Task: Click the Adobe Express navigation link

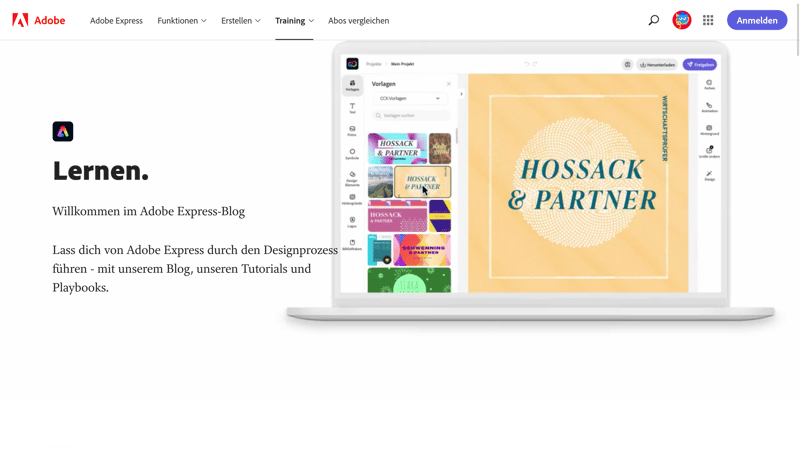Action: tap(116, 20)
